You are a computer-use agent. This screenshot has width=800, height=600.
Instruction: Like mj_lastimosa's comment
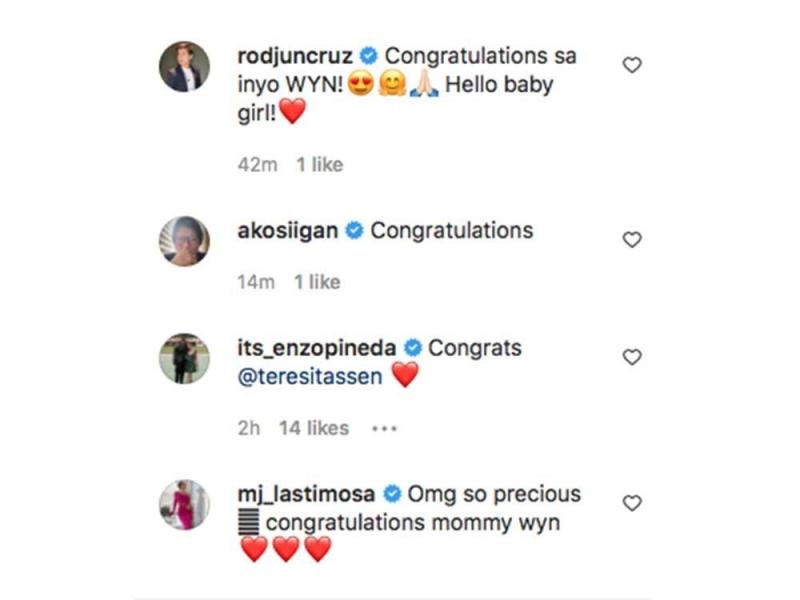click(632, 503)
